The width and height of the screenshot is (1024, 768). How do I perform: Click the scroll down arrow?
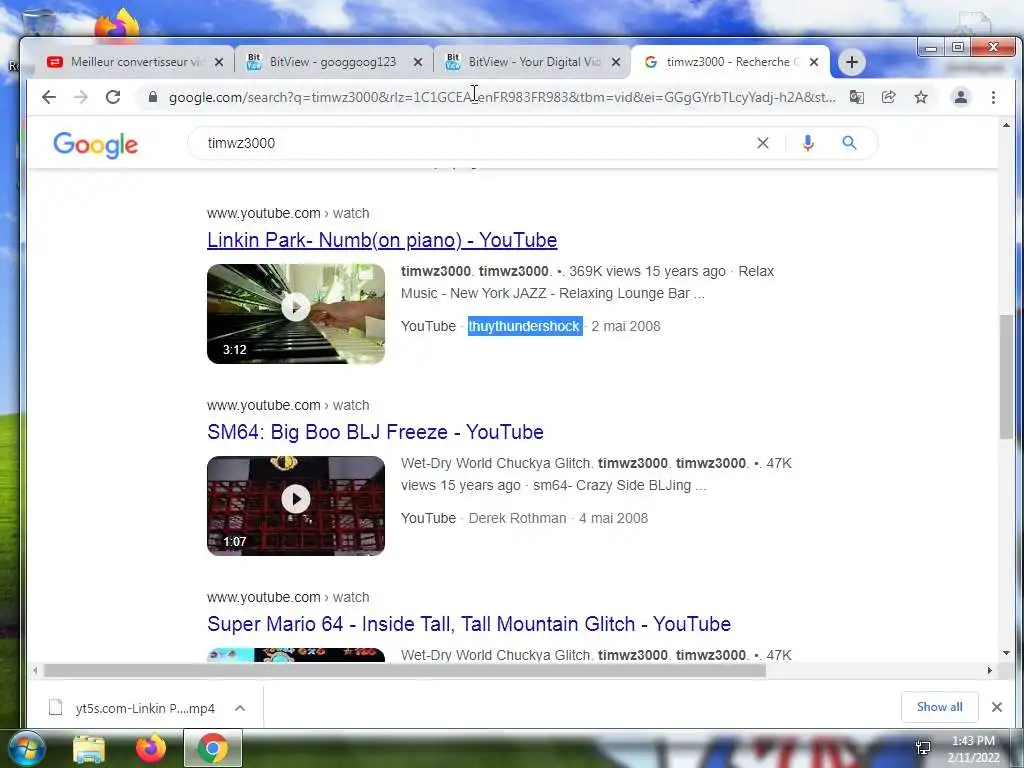[1006, 653]
